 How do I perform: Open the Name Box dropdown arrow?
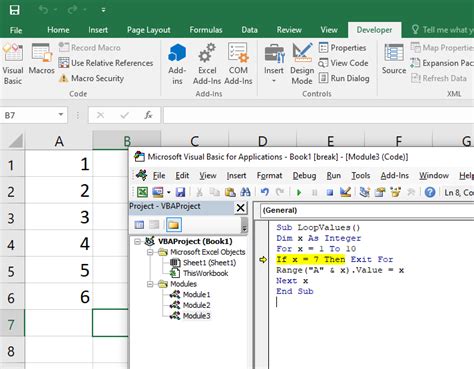(61, 115)
